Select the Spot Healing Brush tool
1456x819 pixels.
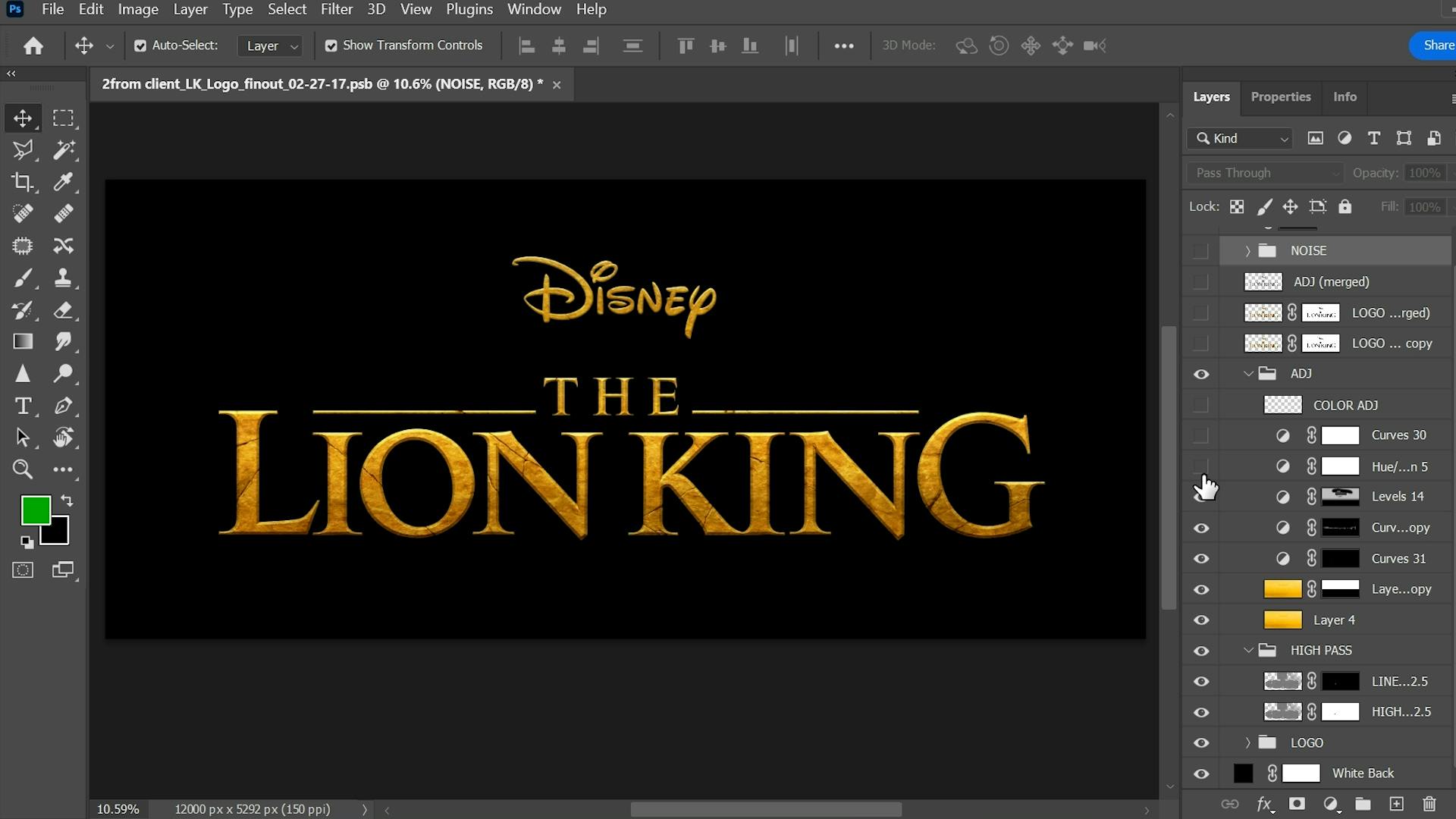pyautogui.click(x=23, y=214)
